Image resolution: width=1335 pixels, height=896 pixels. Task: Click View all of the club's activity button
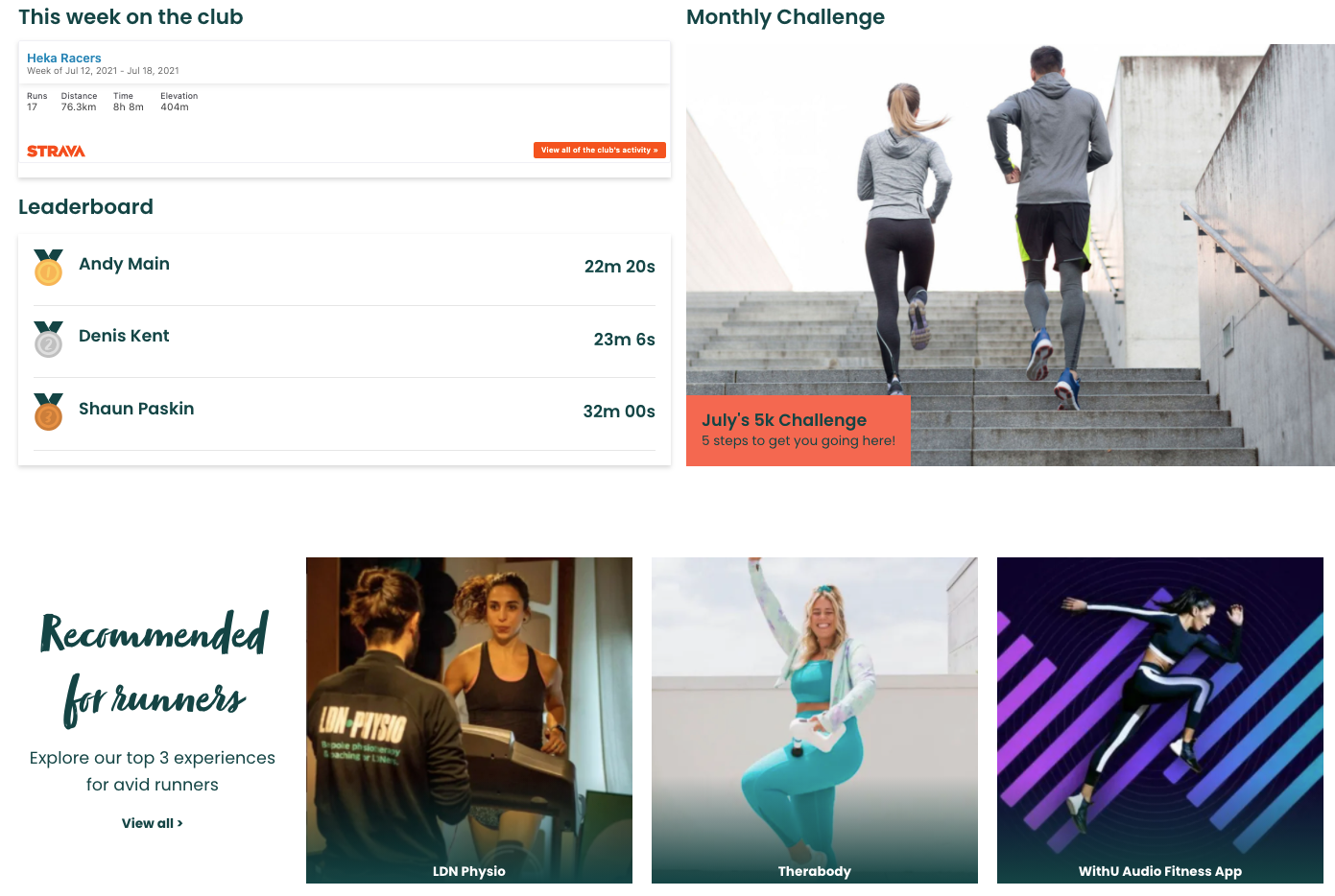pos(600,150)
